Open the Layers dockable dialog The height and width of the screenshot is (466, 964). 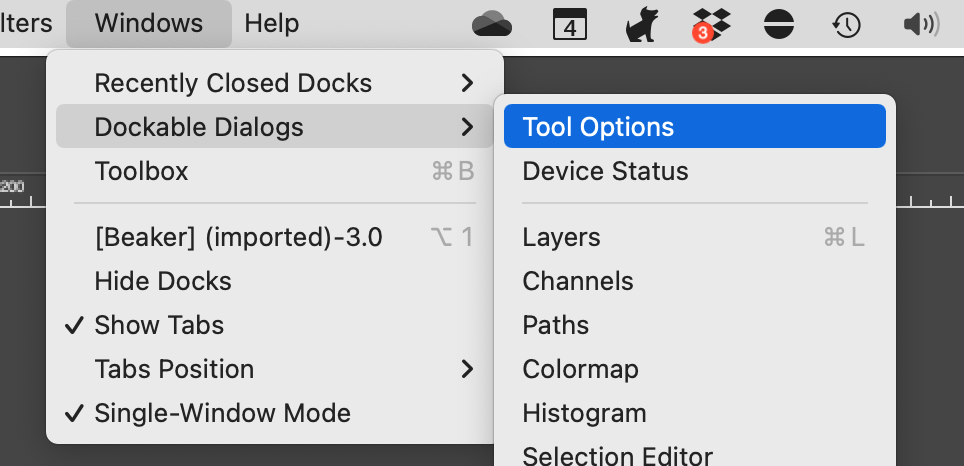point(561,237)
